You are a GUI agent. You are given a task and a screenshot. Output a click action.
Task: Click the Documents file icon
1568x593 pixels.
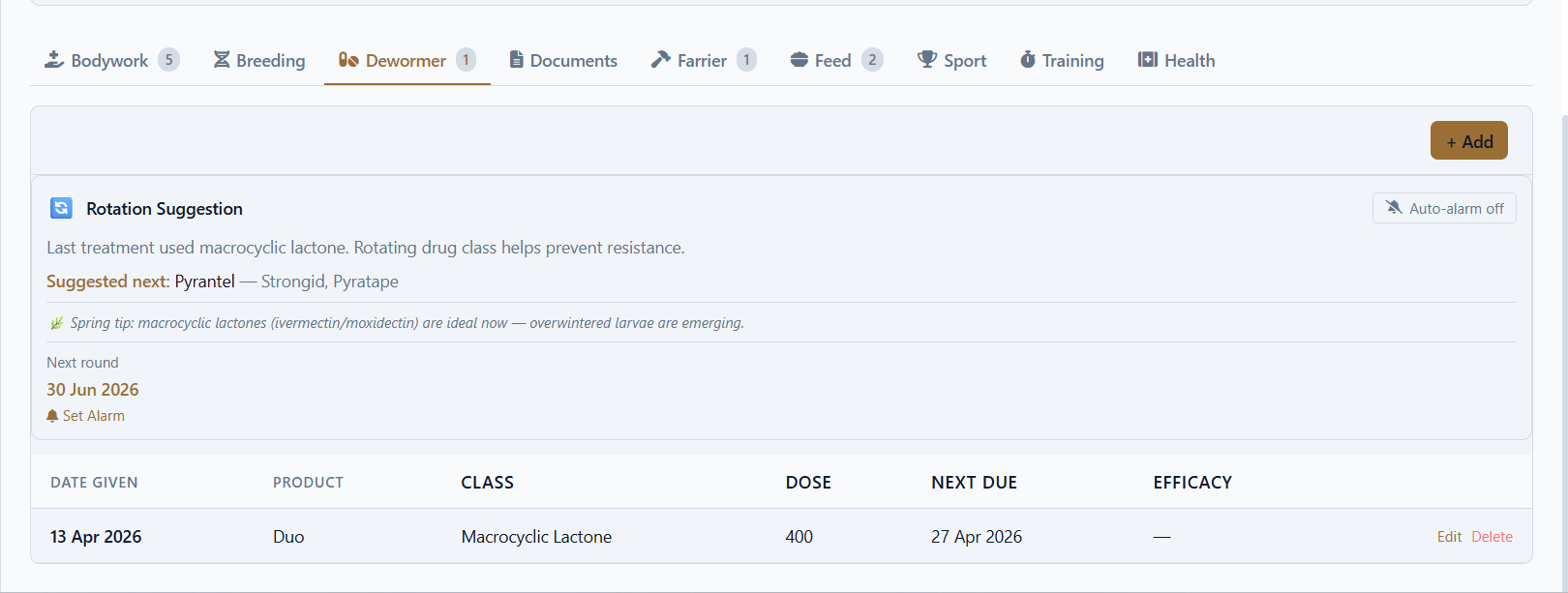[x=517, y=60]
